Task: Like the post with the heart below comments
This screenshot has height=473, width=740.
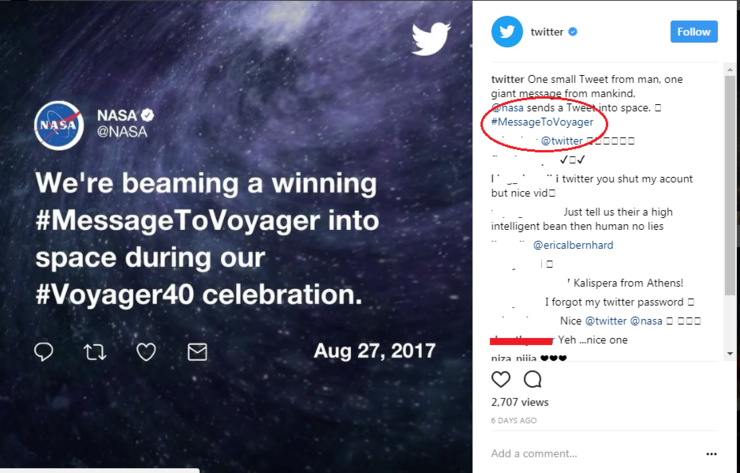Action: [501, 379]
